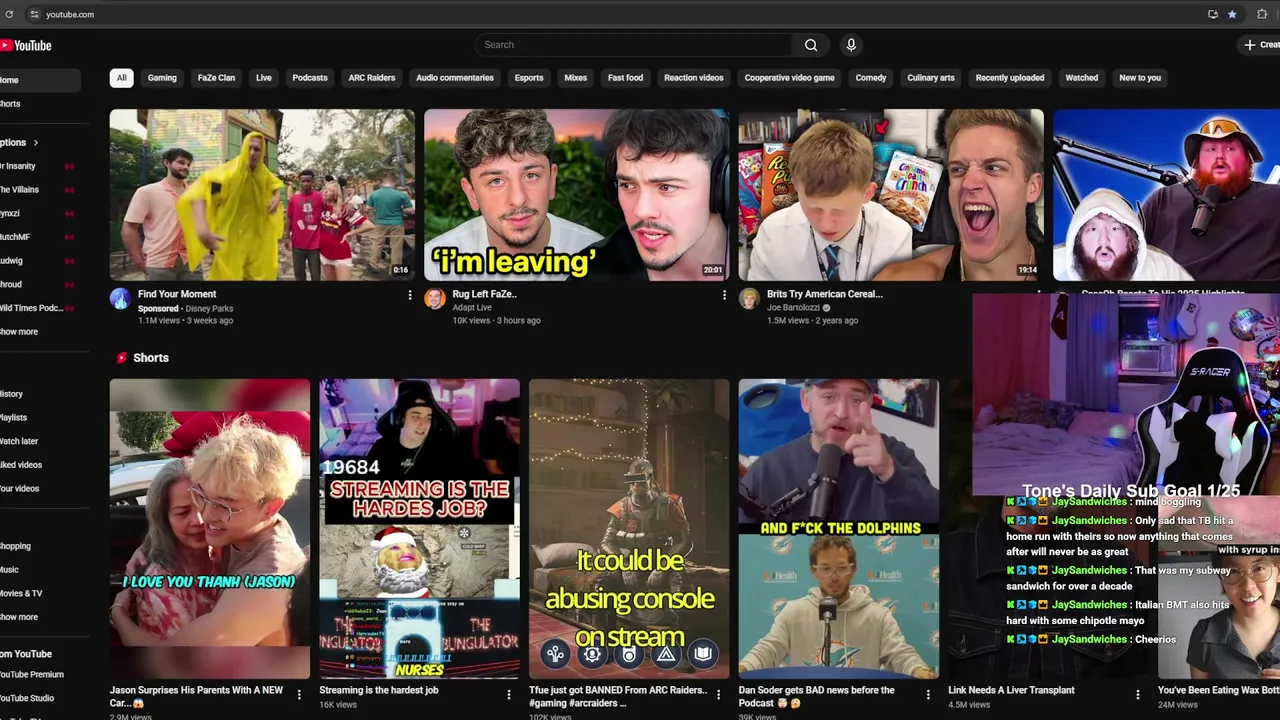Filter by Comedy chip
This screenshot has height=720, width=1280.
(x=871, y=78)
